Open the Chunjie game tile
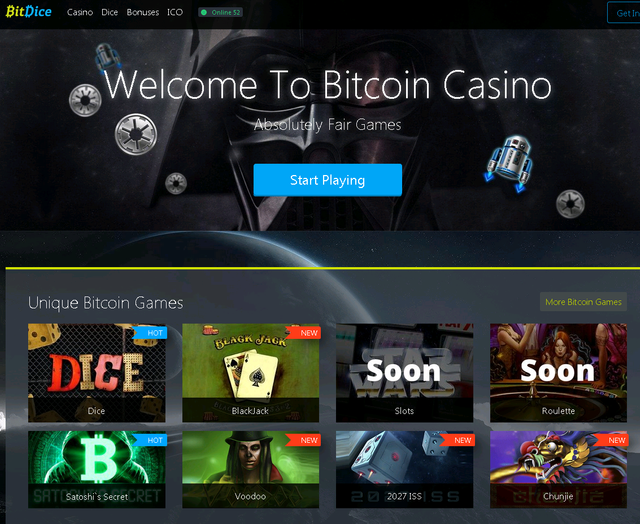This screenshot has width=640, height=524. point(558,469)
